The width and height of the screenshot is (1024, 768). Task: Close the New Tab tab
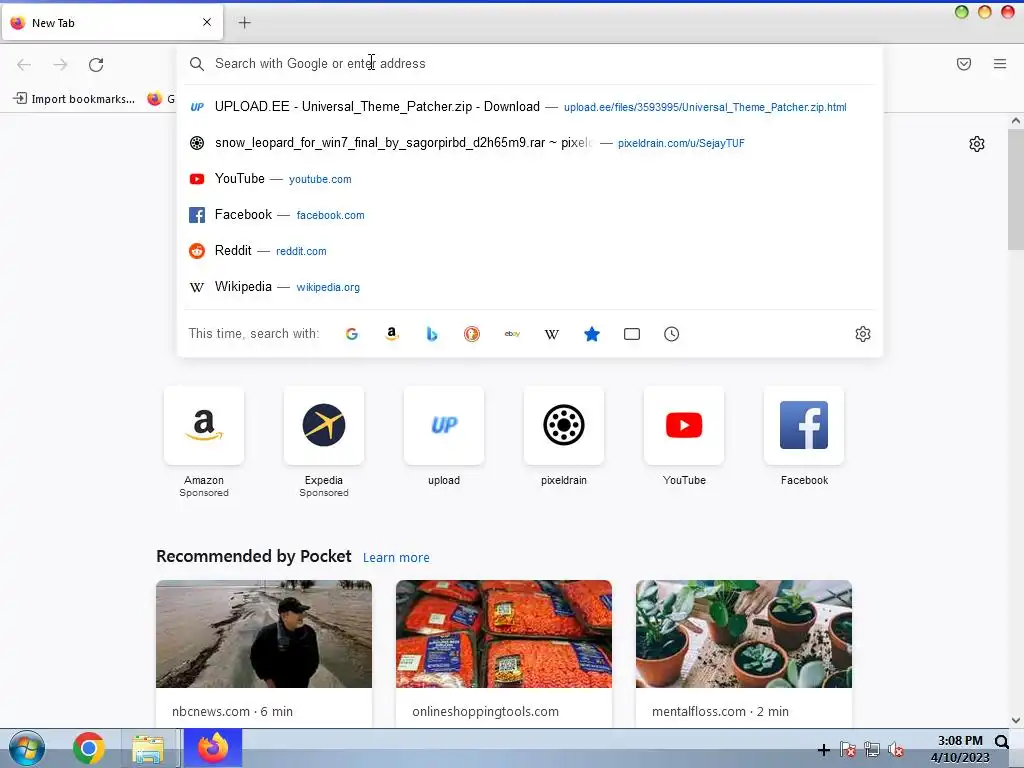207,22
